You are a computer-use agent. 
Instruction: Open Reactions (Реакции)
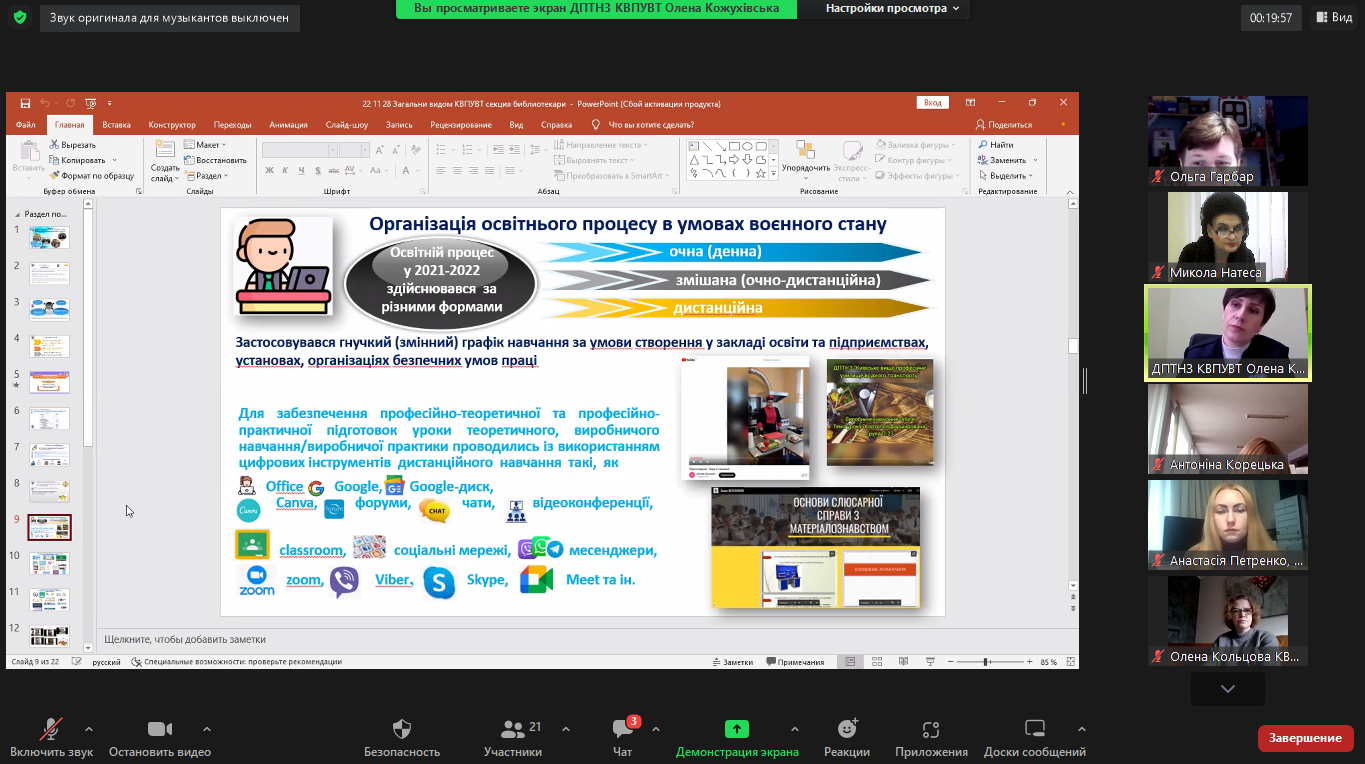click(847, 739)
